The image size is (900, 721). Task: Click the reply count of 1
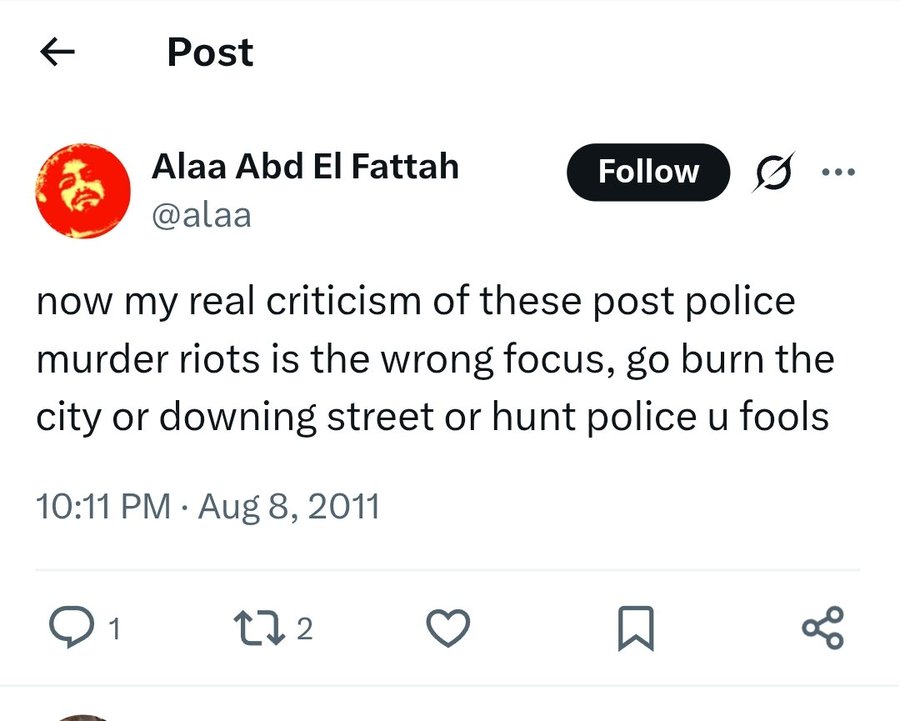pyautogui.click(x=115, y=629)
